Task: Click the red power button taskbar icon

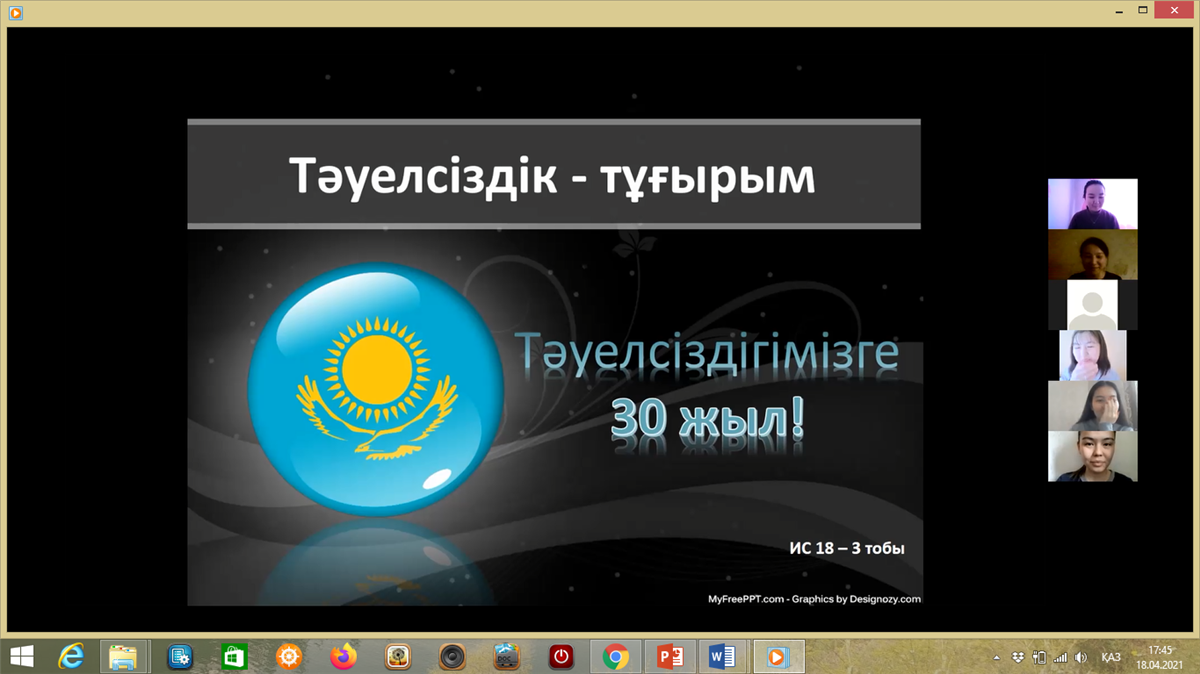Action: pos(561,657)
